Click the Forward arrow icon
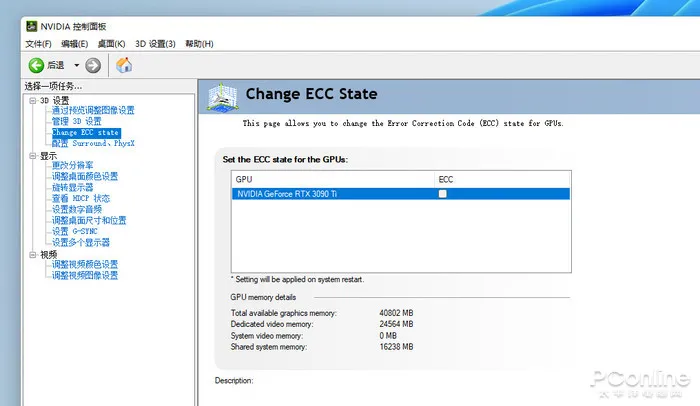Screen dimensions: 700x406 pos(93,65)
